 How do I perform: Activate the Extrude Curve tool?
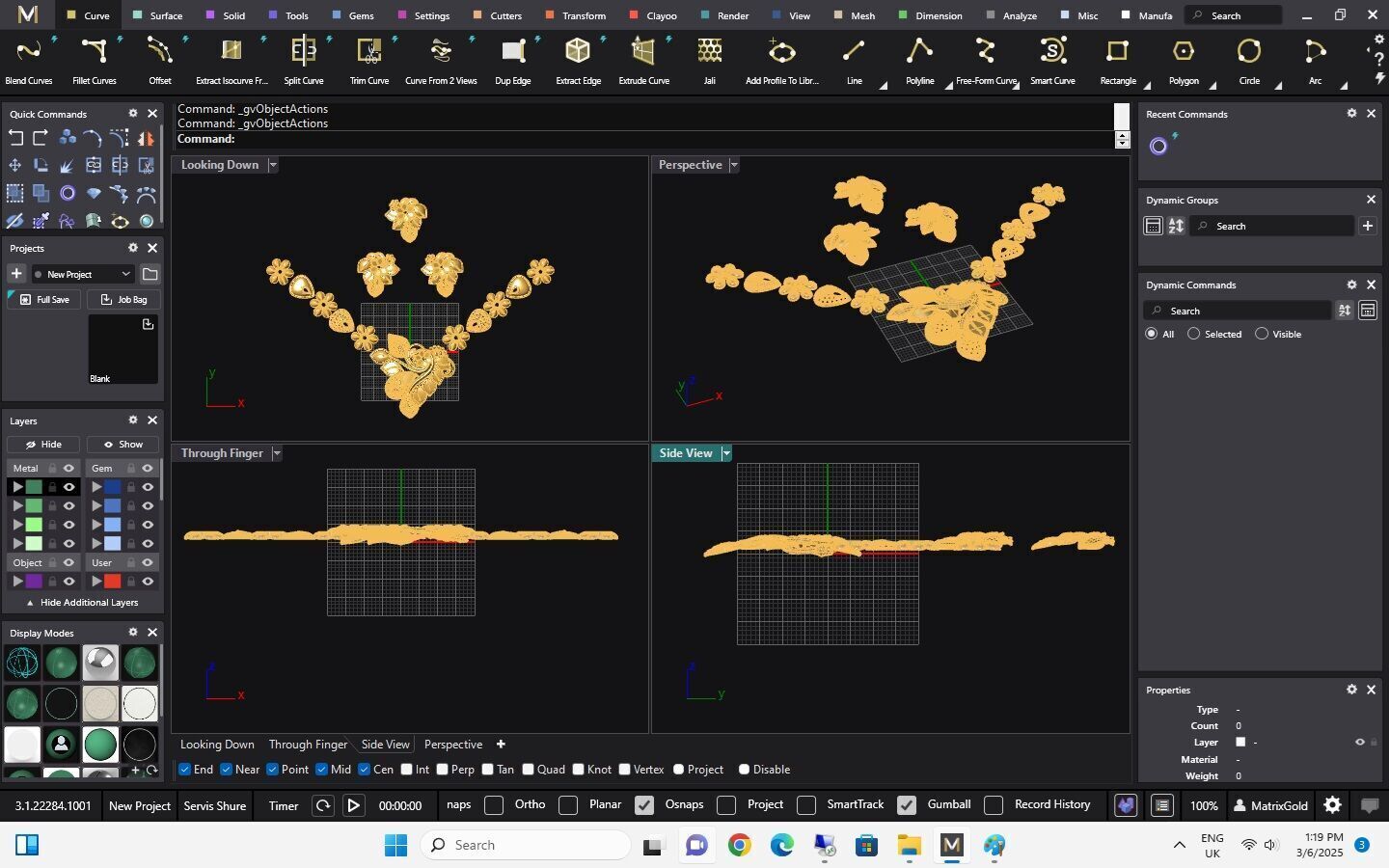644,60
